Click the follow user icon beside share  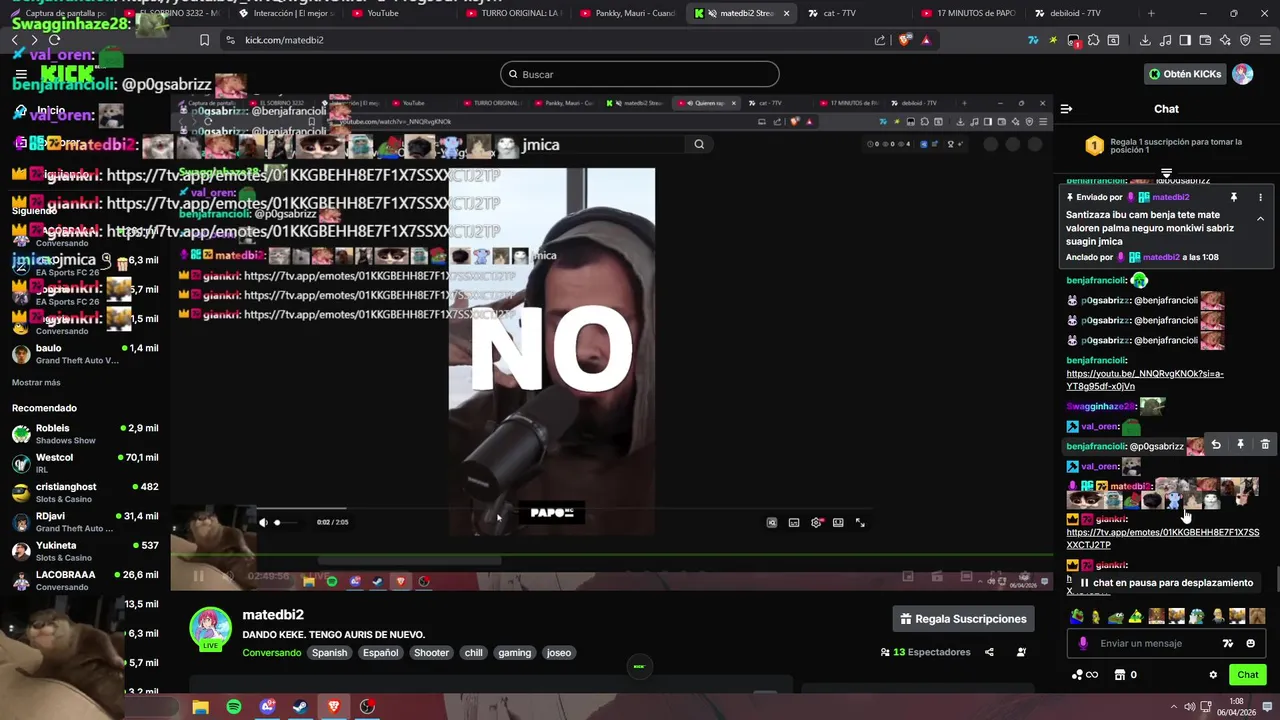[x=1021, y=652]
